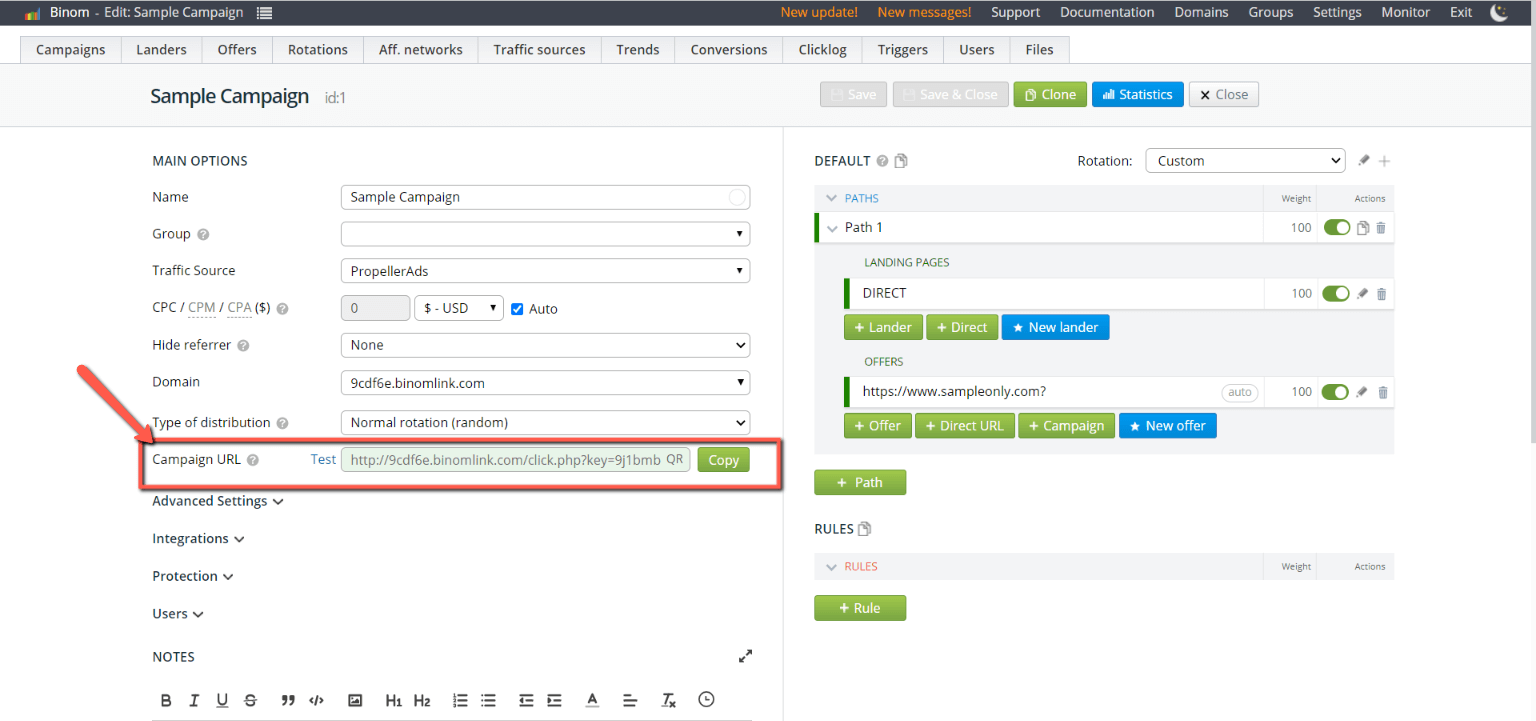Screen dimensions: 1536x721
Task: Add new rotation plus icon
Action: pyautogui.click(x=1385, y=160)
